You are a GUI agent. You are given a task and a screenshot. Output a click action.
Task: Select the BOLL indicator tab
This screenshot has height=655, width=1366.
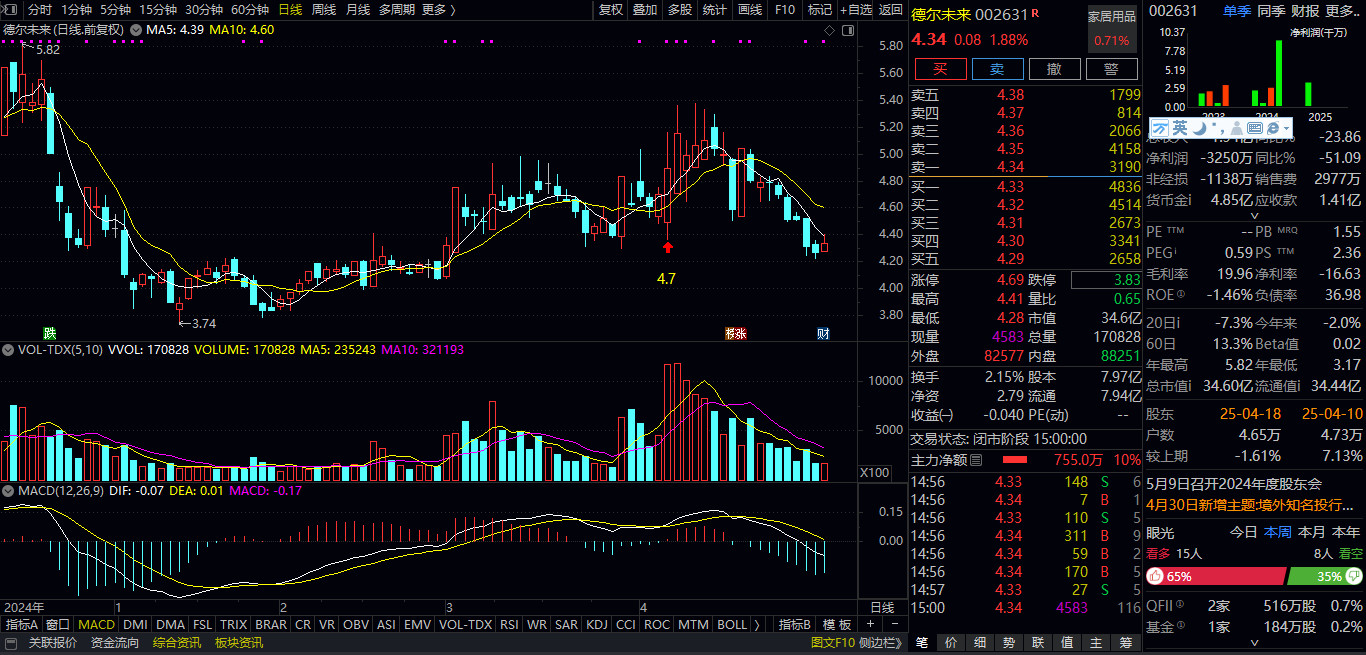coord(732,625)
